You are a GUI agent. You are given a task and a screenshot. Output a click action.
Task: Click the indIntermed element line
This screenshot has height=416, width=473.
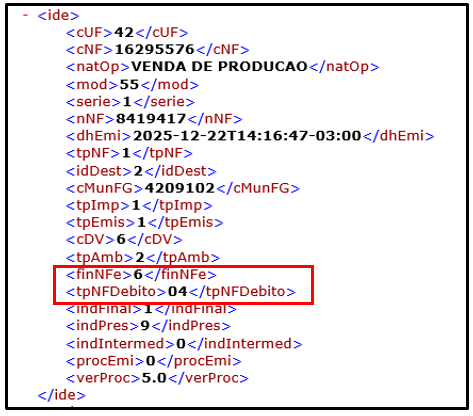coord(184,344)
